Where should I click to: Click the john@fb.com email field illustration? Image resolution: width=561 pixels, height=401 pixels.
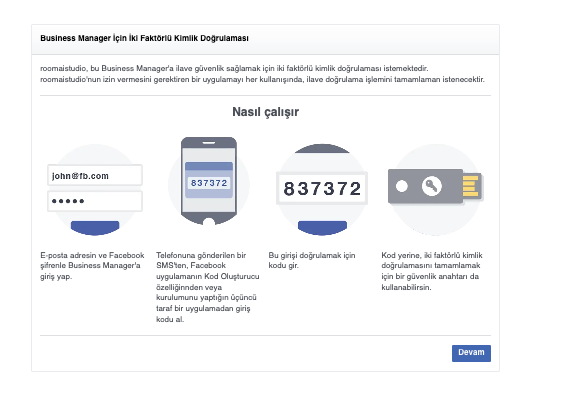(x=95, y=175)
